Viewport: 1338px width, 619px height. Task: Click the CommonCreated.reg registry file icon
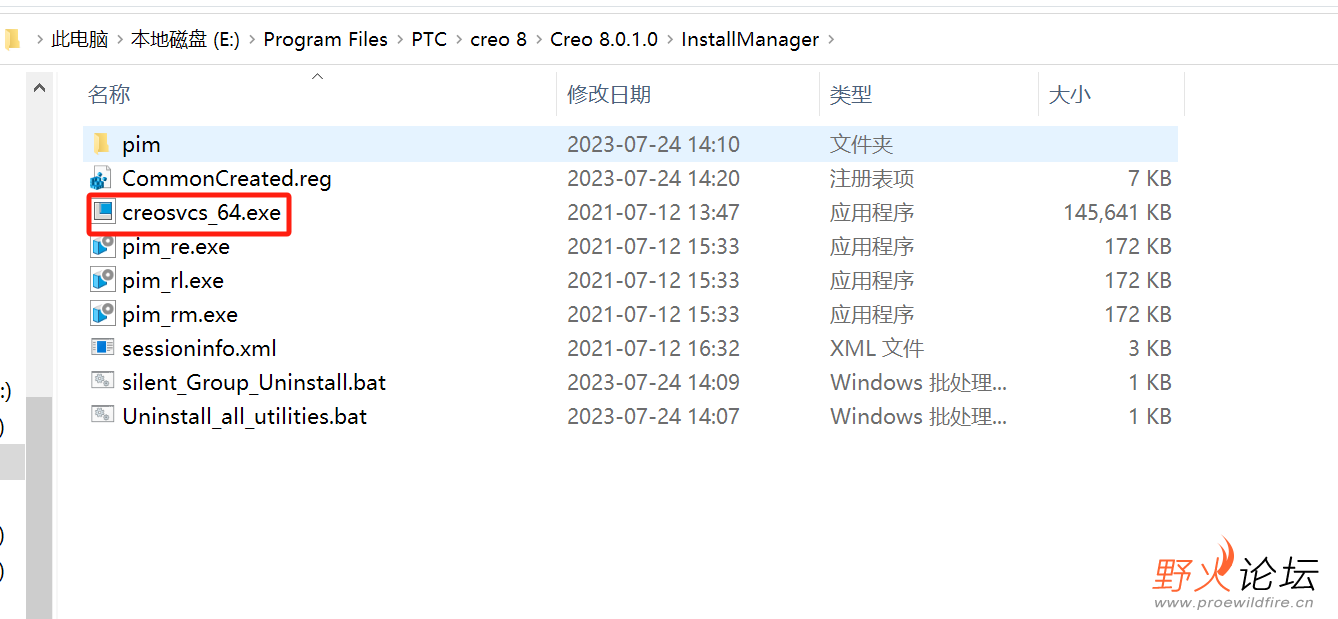[101, 179]
